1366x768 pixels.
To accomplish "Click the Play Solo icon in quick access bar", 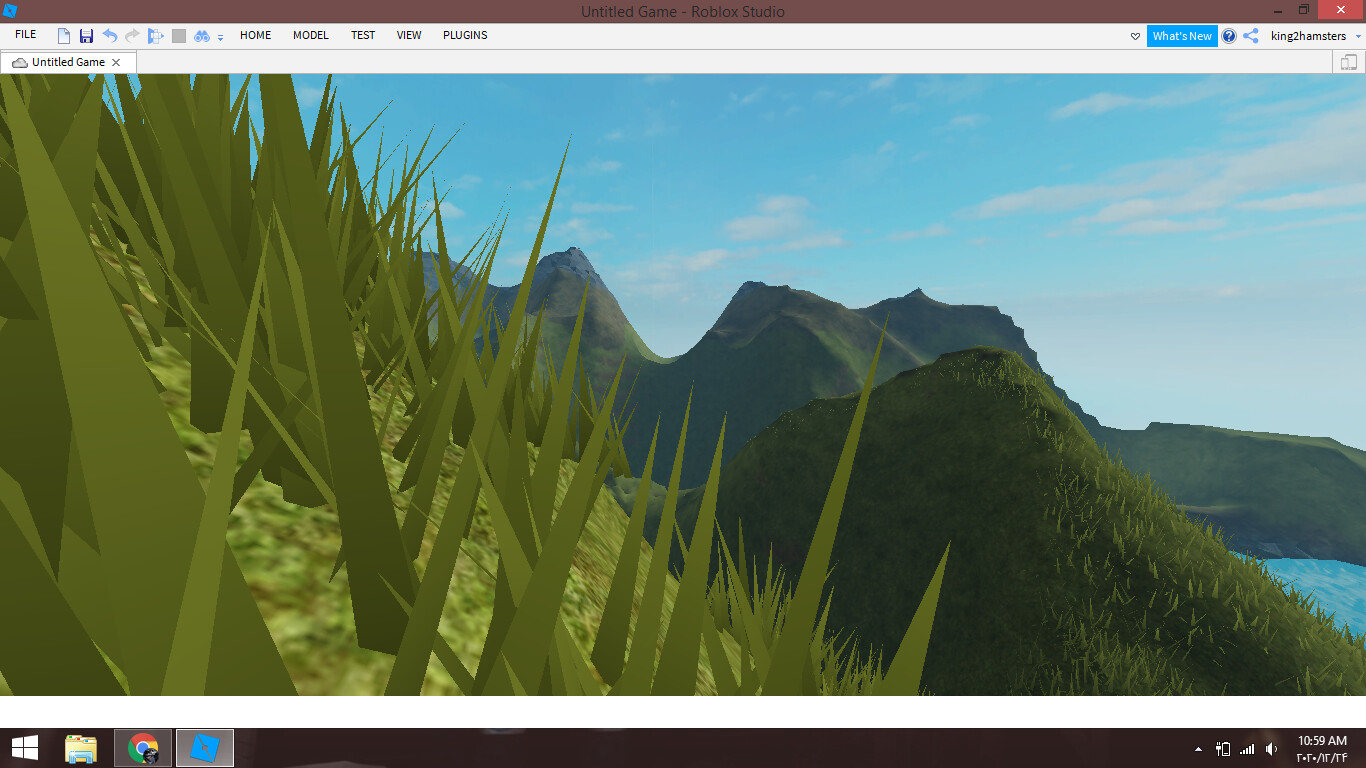I will tap(155, 36).
